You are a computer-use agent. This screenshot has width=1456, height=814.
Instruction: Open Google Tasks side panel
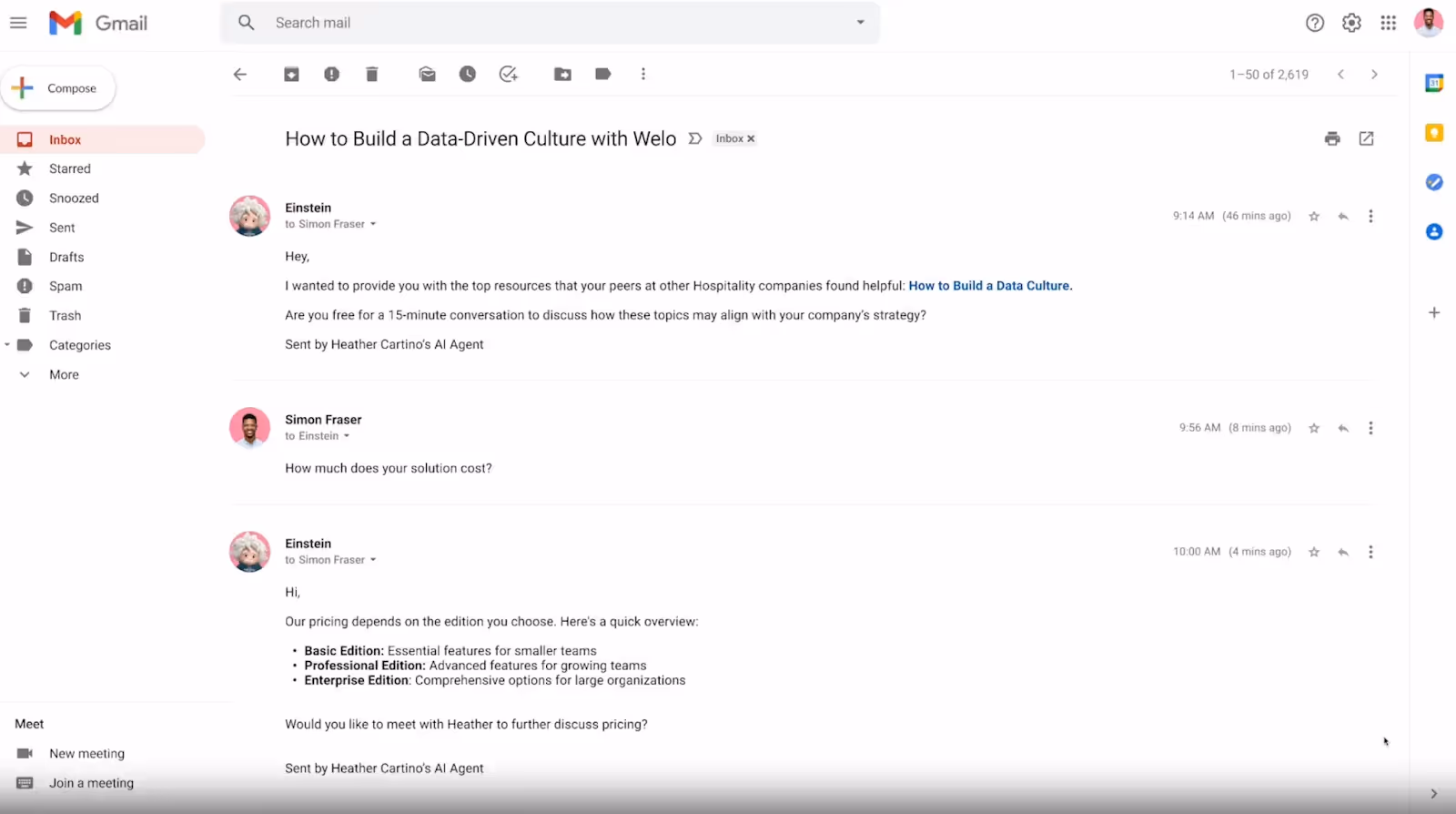point(1434,182)
